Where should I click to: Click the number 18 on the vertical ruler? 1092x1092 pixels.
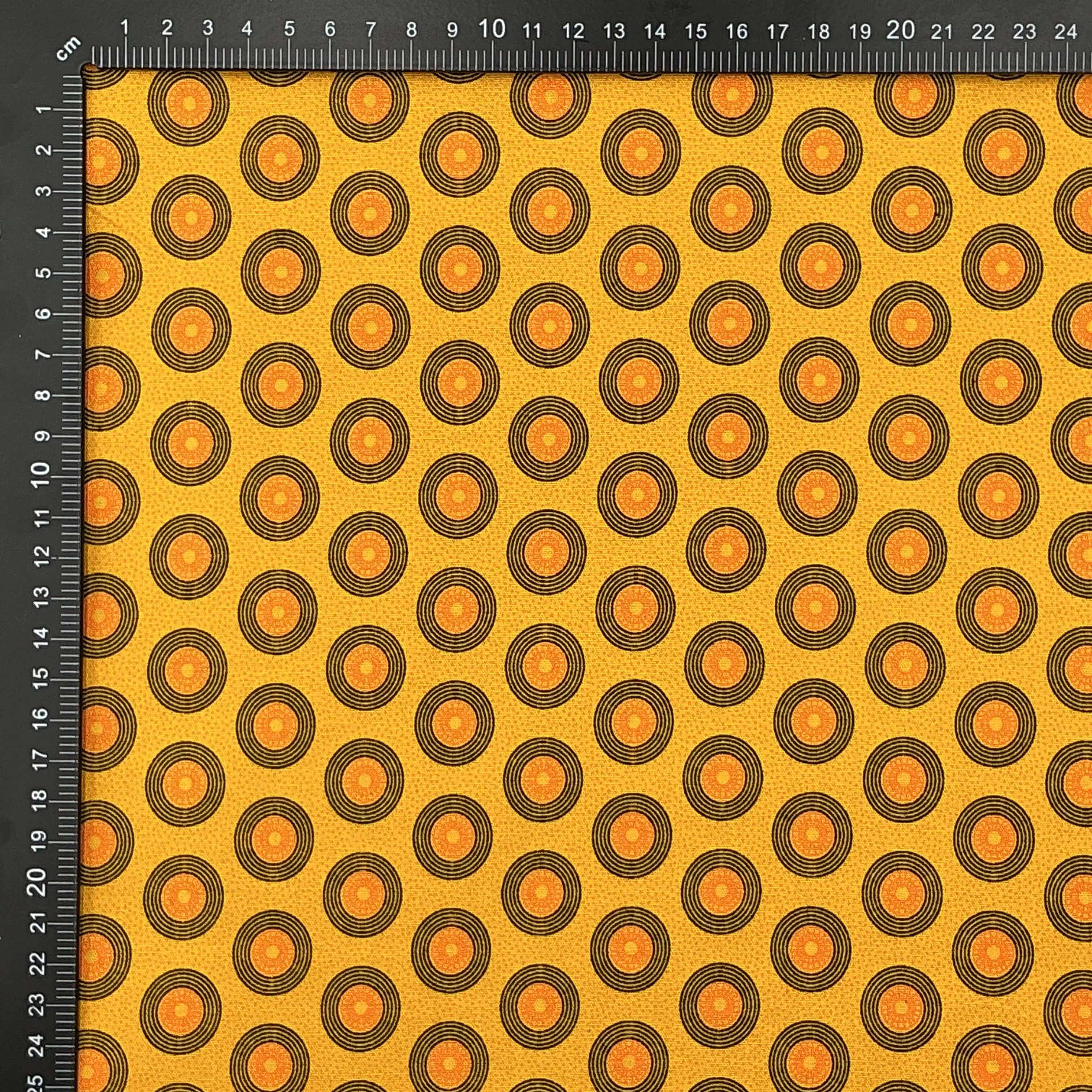click(39, 801)
